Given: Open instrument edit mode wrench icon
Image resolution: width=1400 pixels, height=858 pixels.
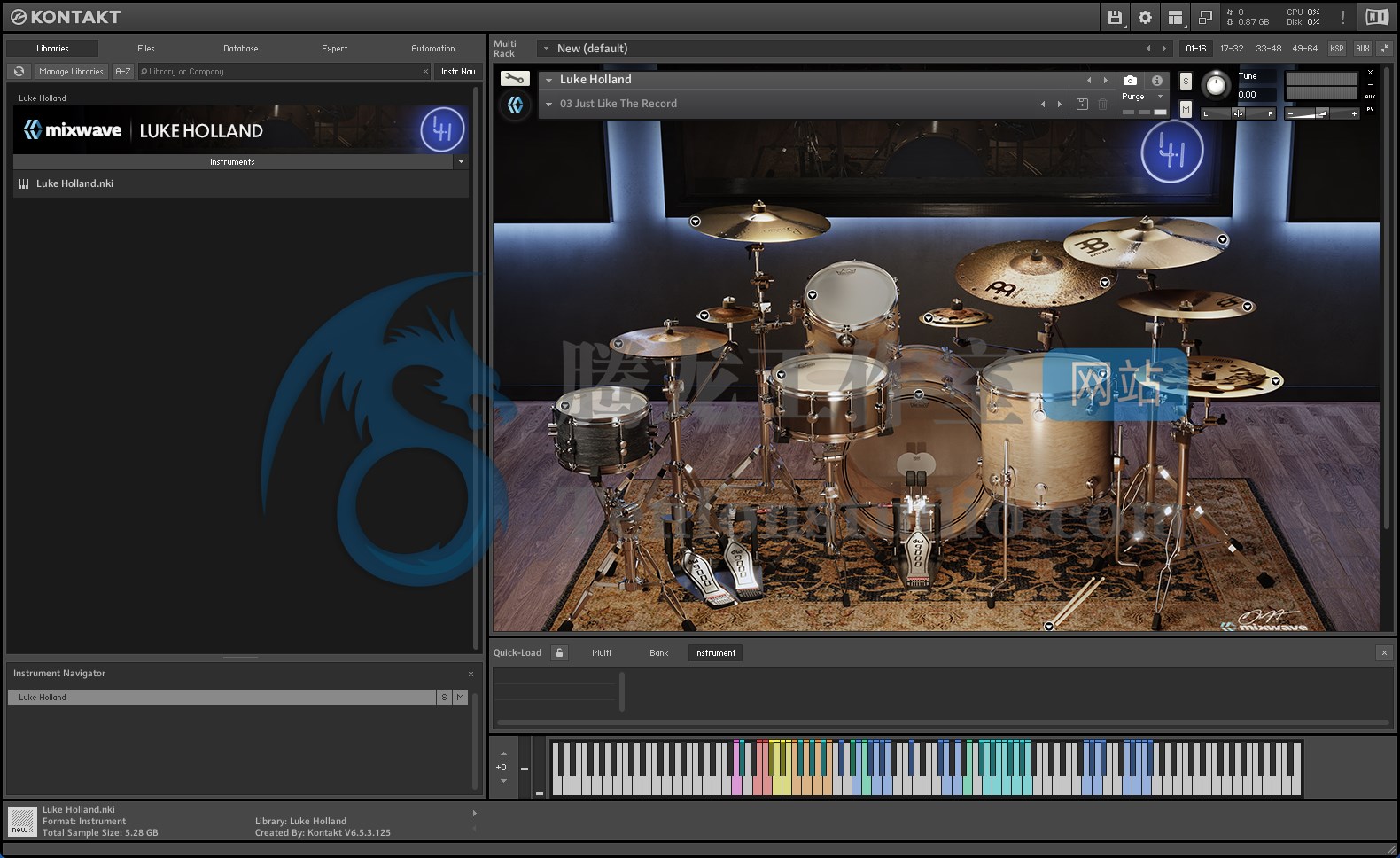Looking at the screenshot, I should coord(515,79).
